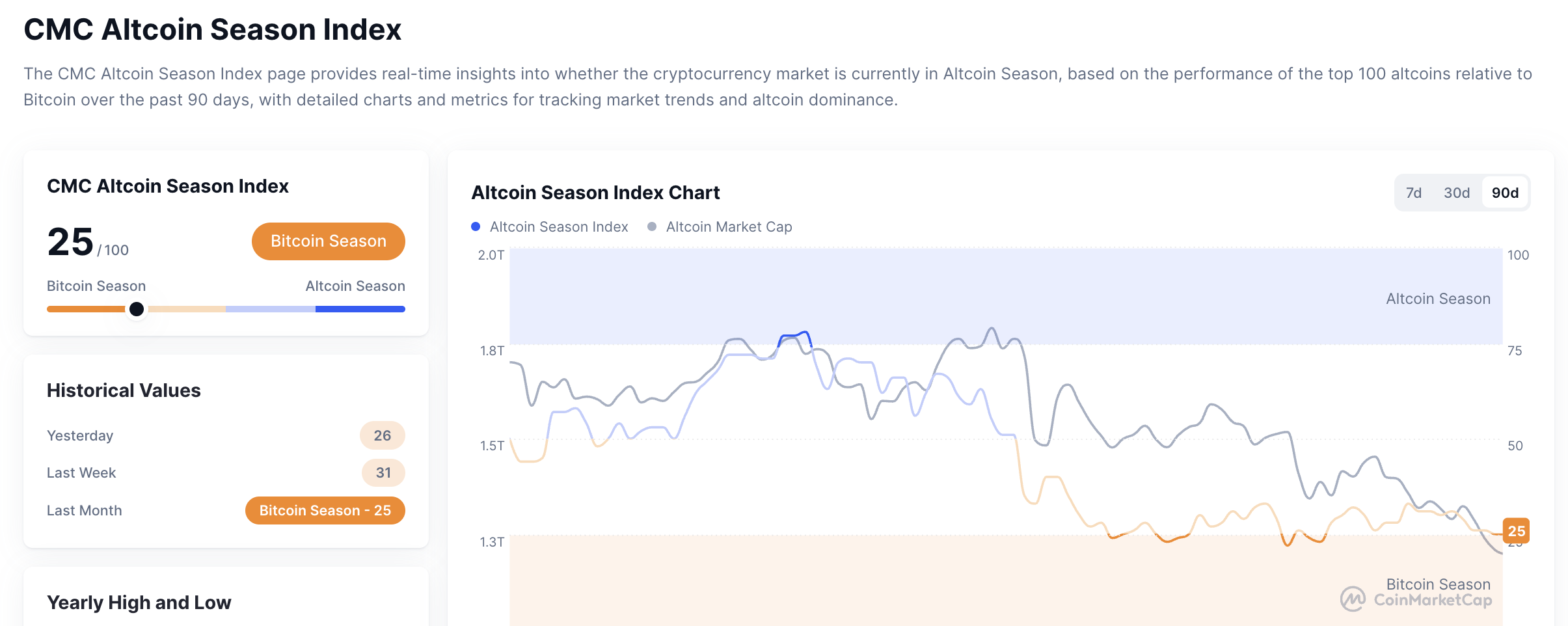
Task: Switch to the 30d chart view
Action: pyautogui.click(x=1458, y=193)
